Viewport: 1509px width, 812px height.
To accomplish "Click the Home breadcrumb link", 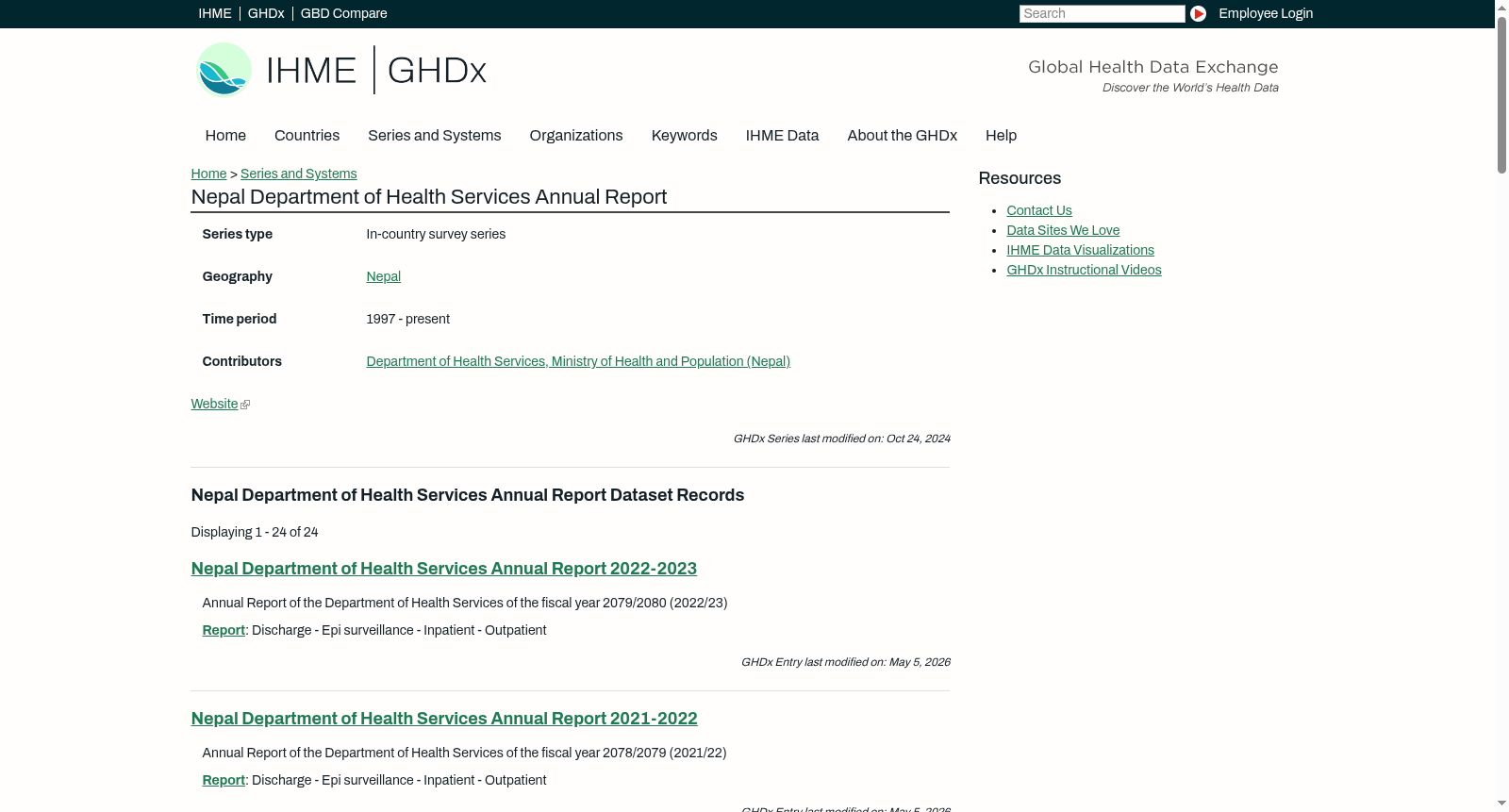I will tap(208, 174).
